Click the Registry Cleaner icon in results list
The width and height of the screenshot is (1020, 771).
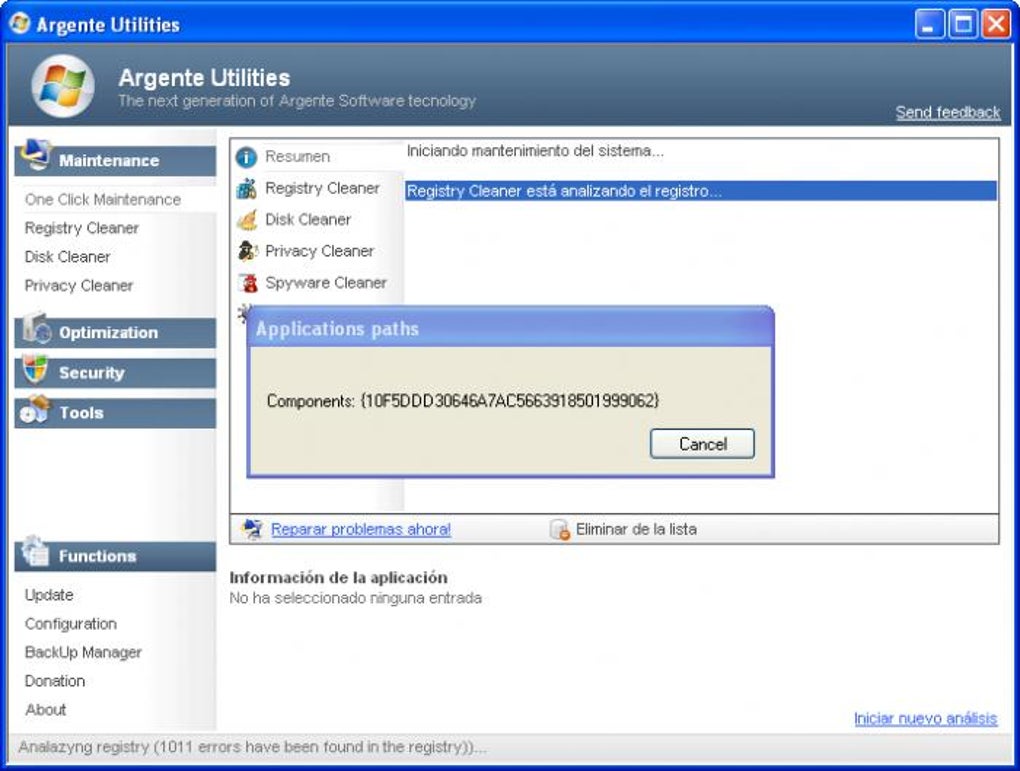point(247,189)
